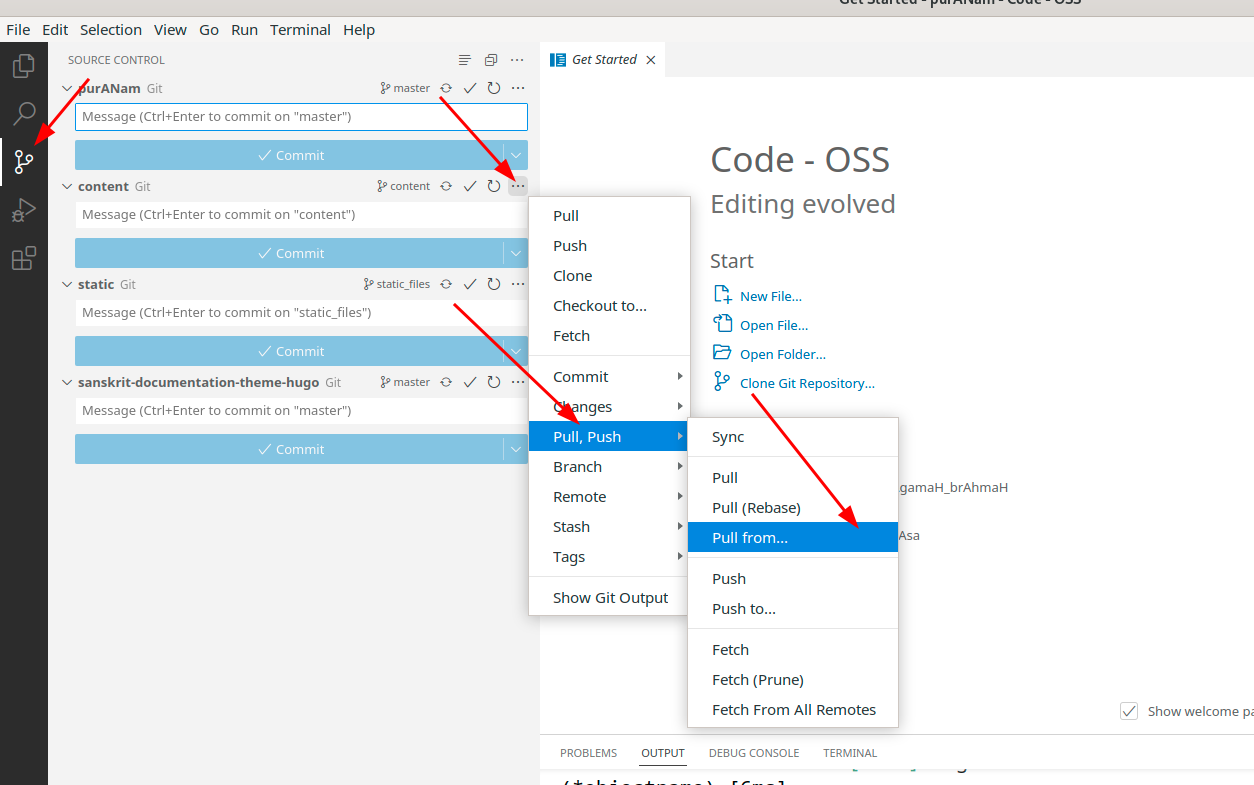Screen dimensions: 1254x785
Task: Synchronize changes for sanskrit-documentation-theme-hugo
Action: [x=446, y=382]
